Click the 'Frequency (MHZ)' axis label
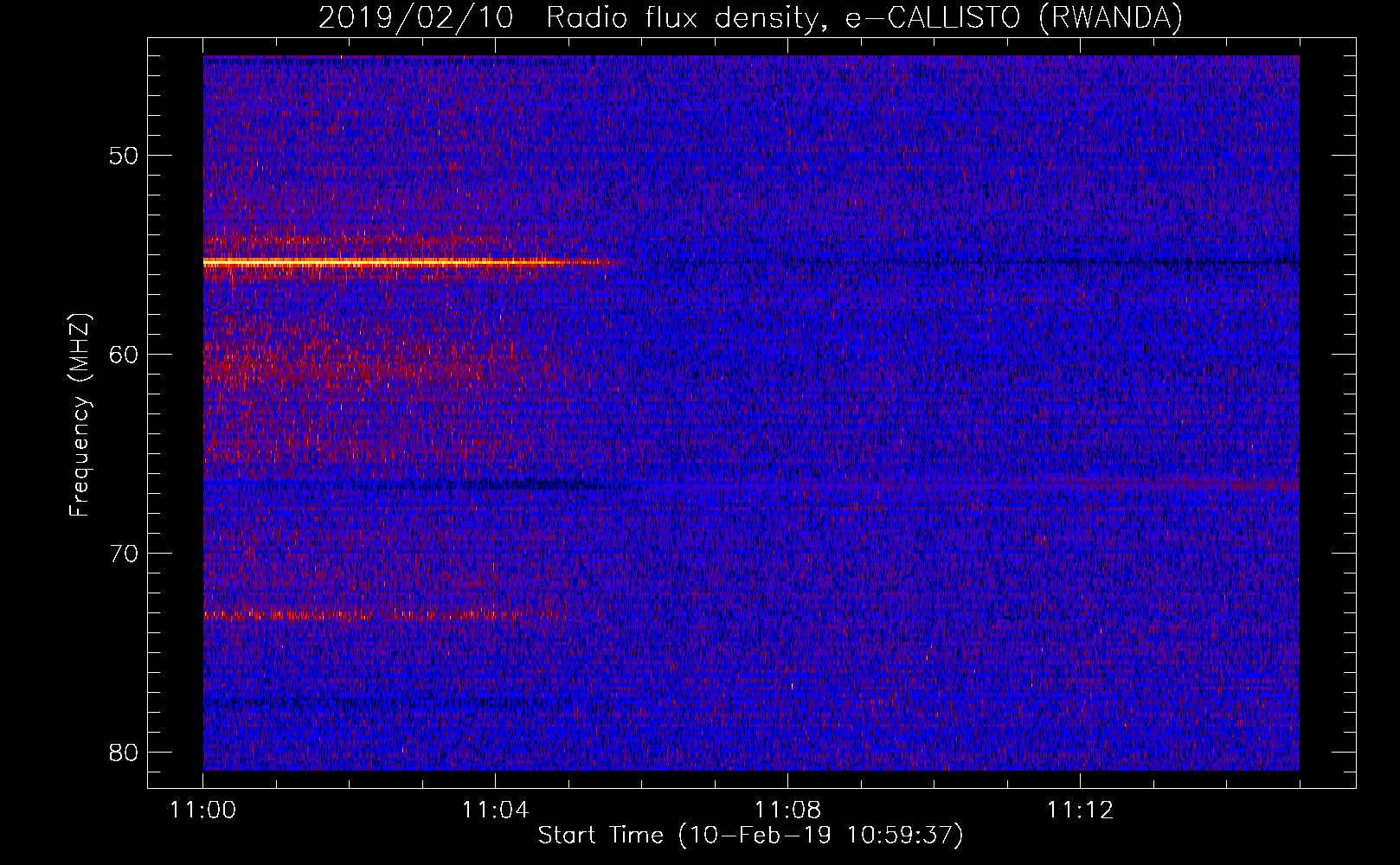This screenshot has height=865, width=1400. 80,415
